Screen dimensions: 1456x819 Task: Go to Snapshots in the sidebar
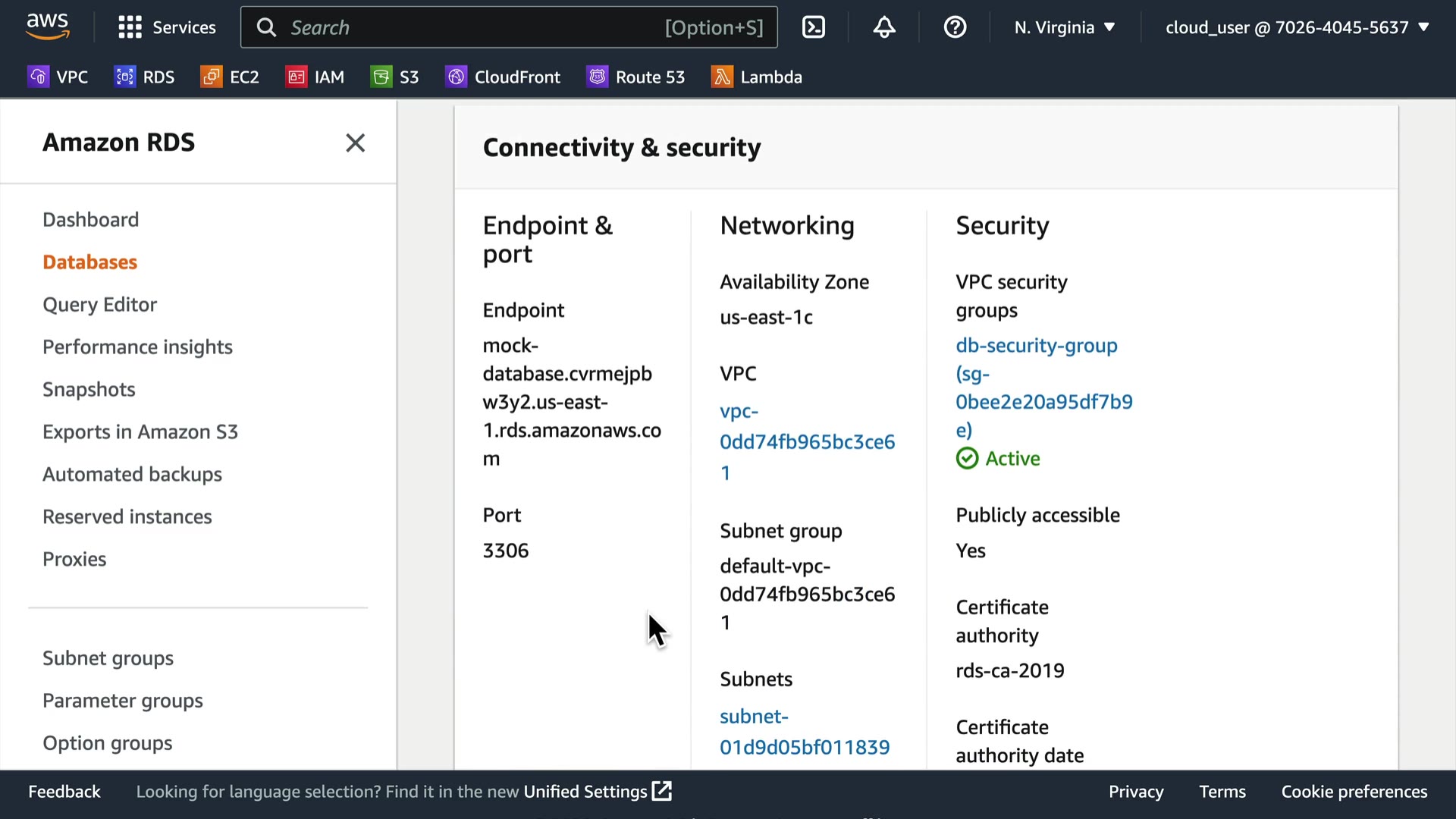point(89,389)
